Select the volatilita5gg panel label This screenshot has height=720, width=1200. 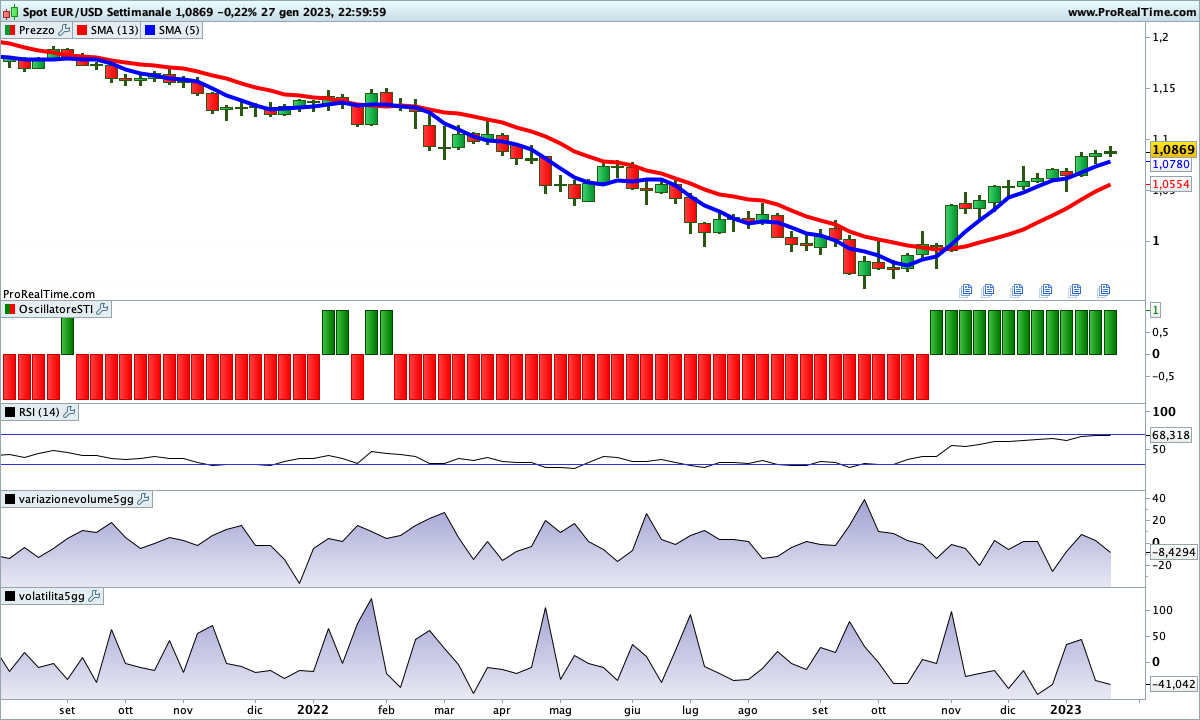pos(52,596)
